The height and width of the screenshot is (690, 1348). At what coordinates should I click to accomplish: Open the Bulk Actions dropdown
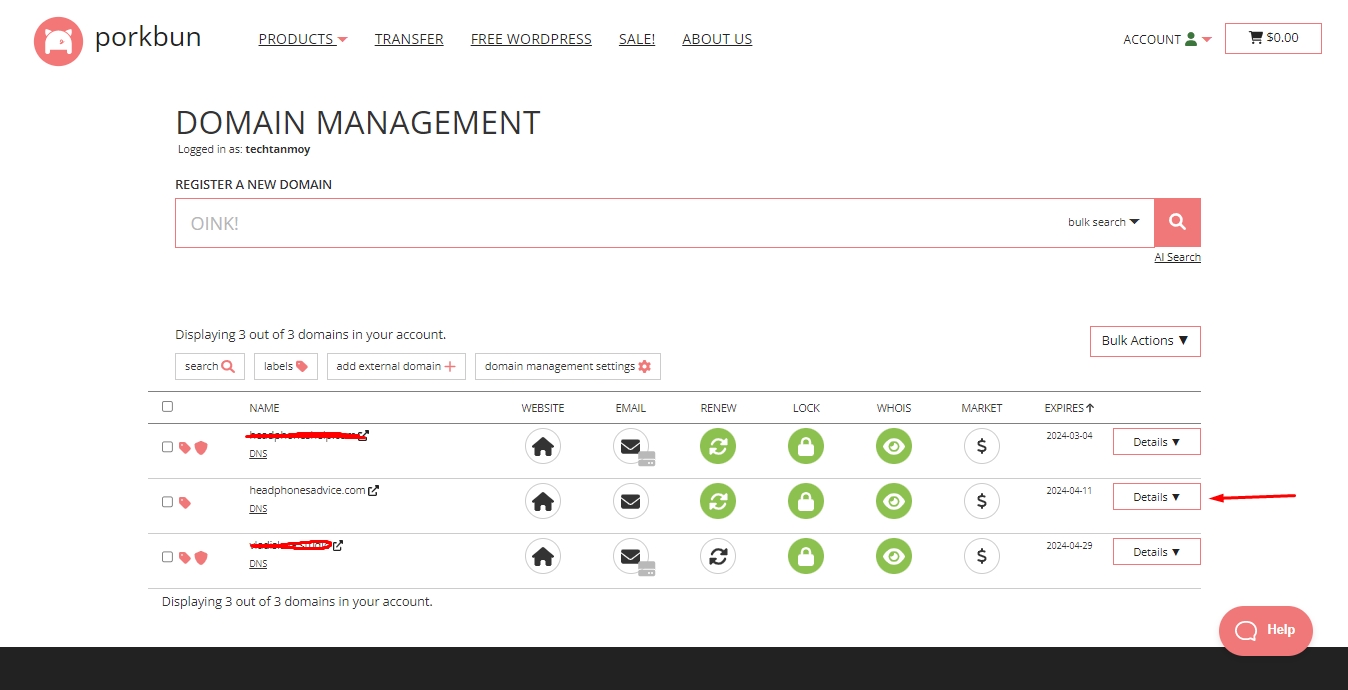pos(1144,341)
